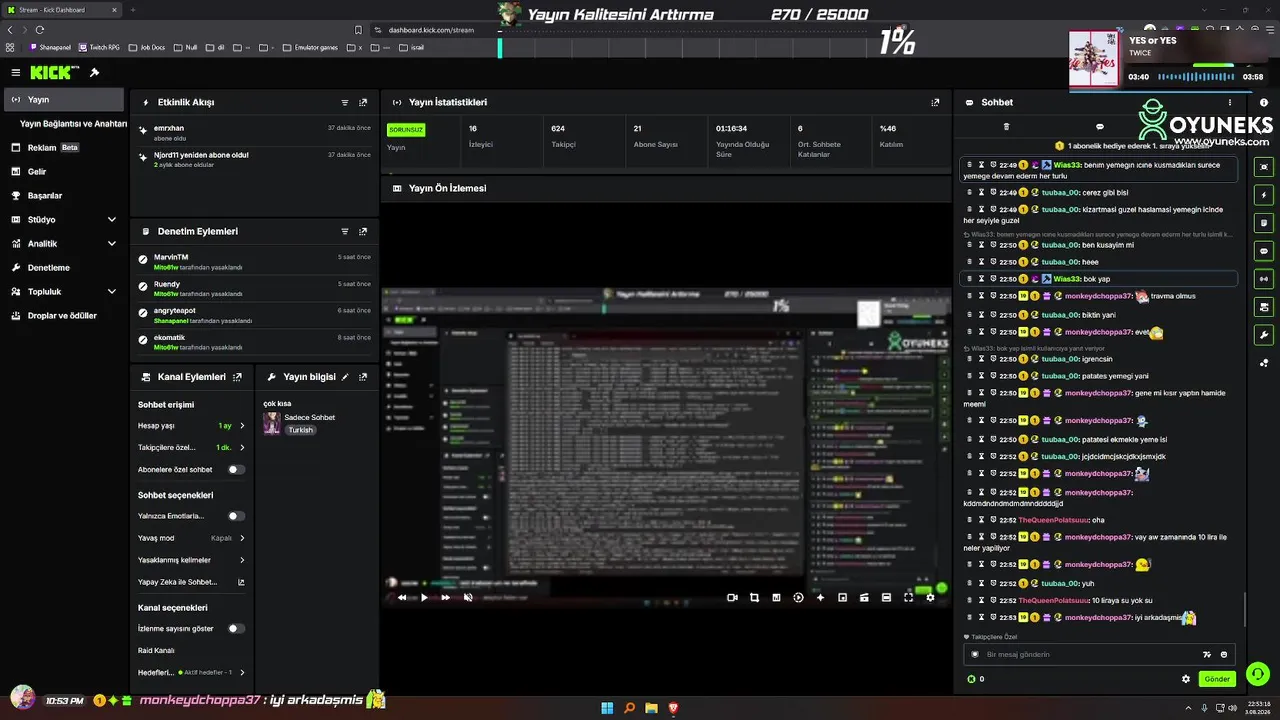Open File Explorer from the taskbar
This screenshot has width=1280, height=720.
point(651,708)
